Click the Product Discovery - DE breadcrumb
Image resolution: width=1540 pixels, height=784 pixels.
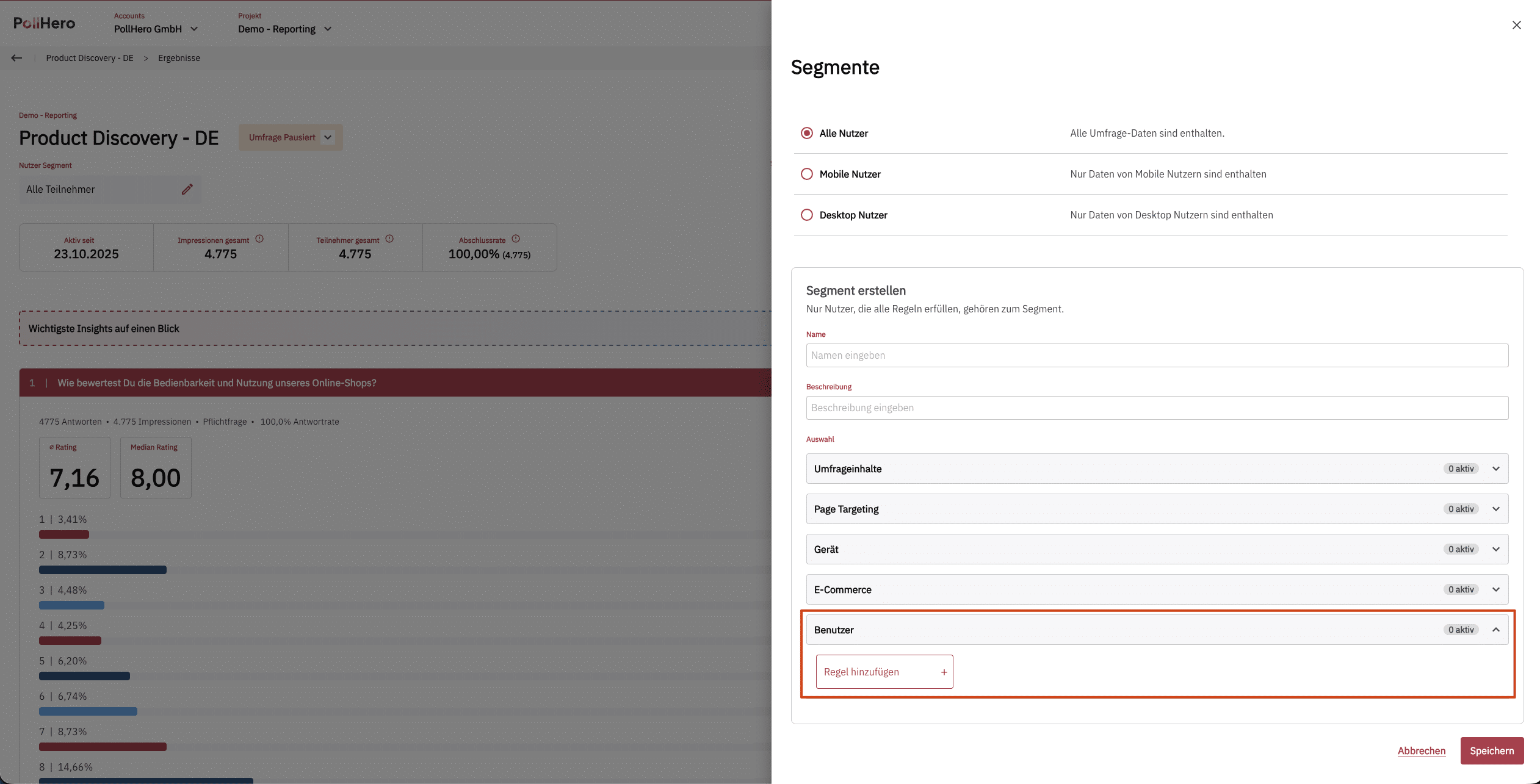(90, 58)
